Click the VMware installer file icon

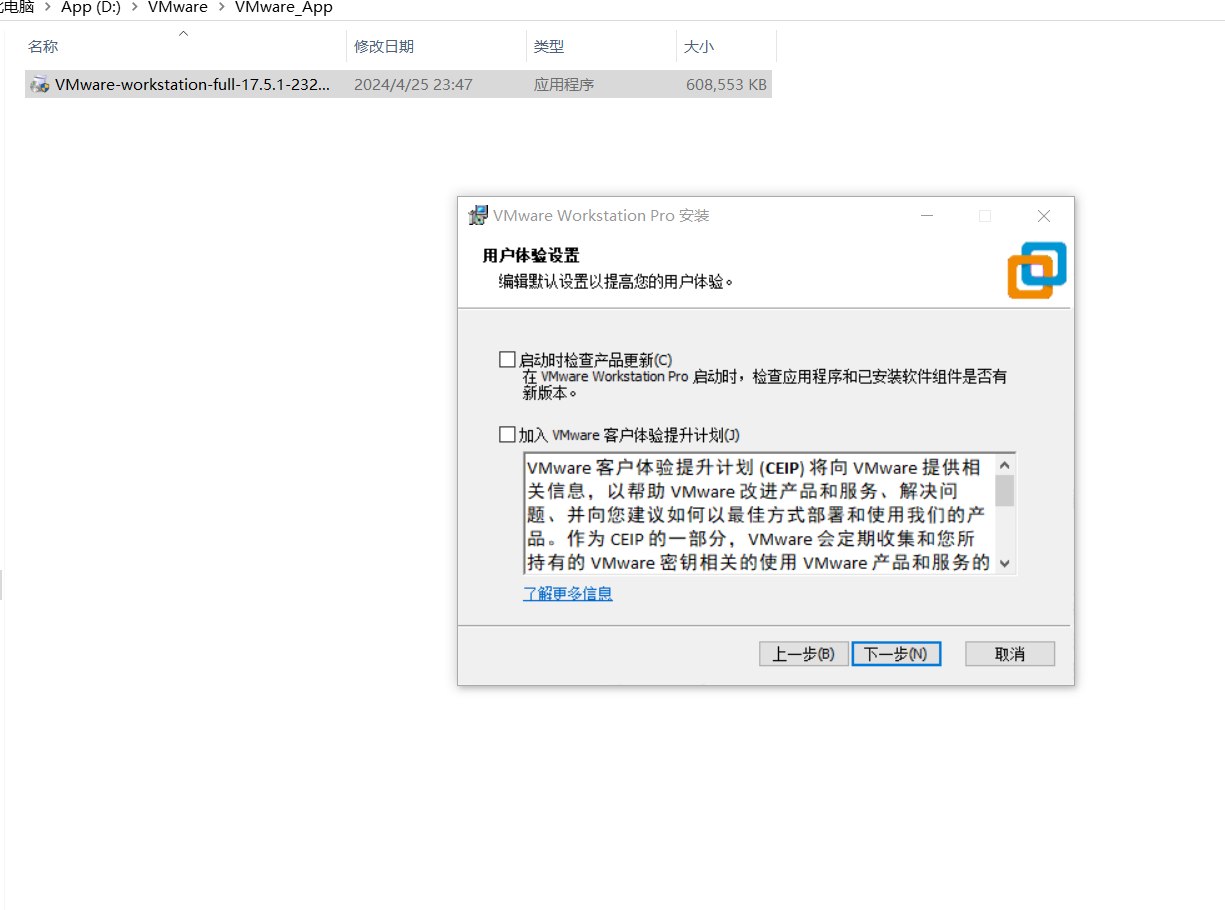pos(40,85)
